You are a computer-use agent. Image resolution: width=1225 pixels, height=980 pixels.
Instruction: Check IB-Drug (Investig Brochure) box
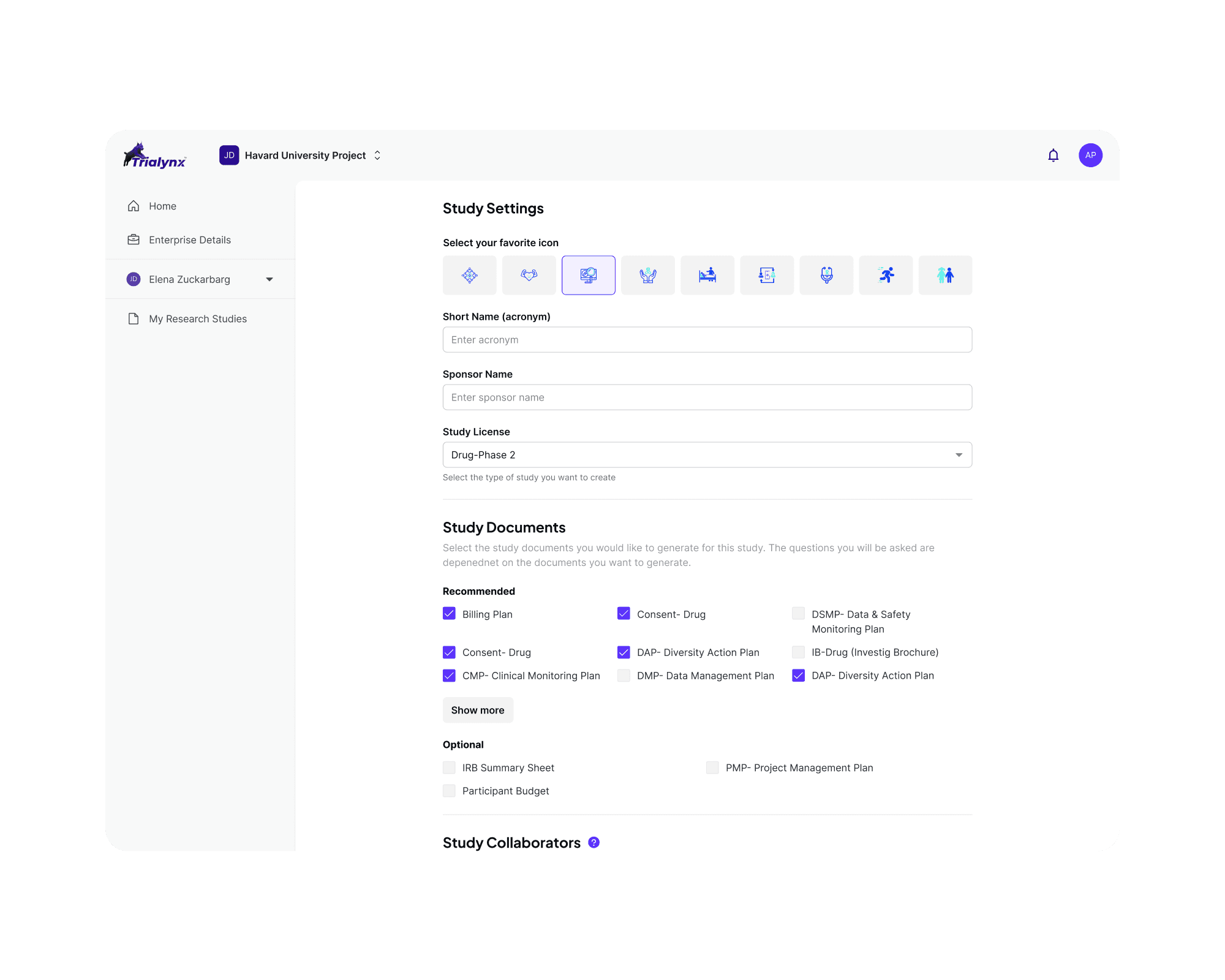798,652
